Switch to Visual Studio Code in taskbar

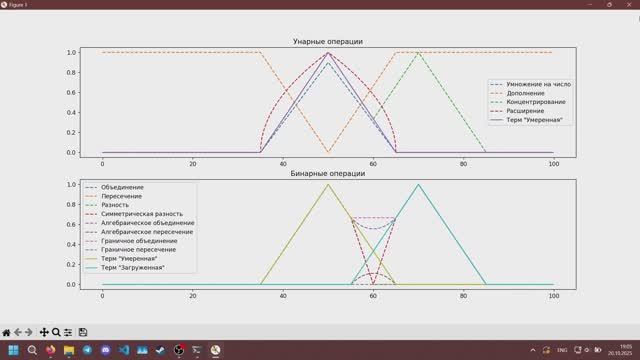(124, 350)
